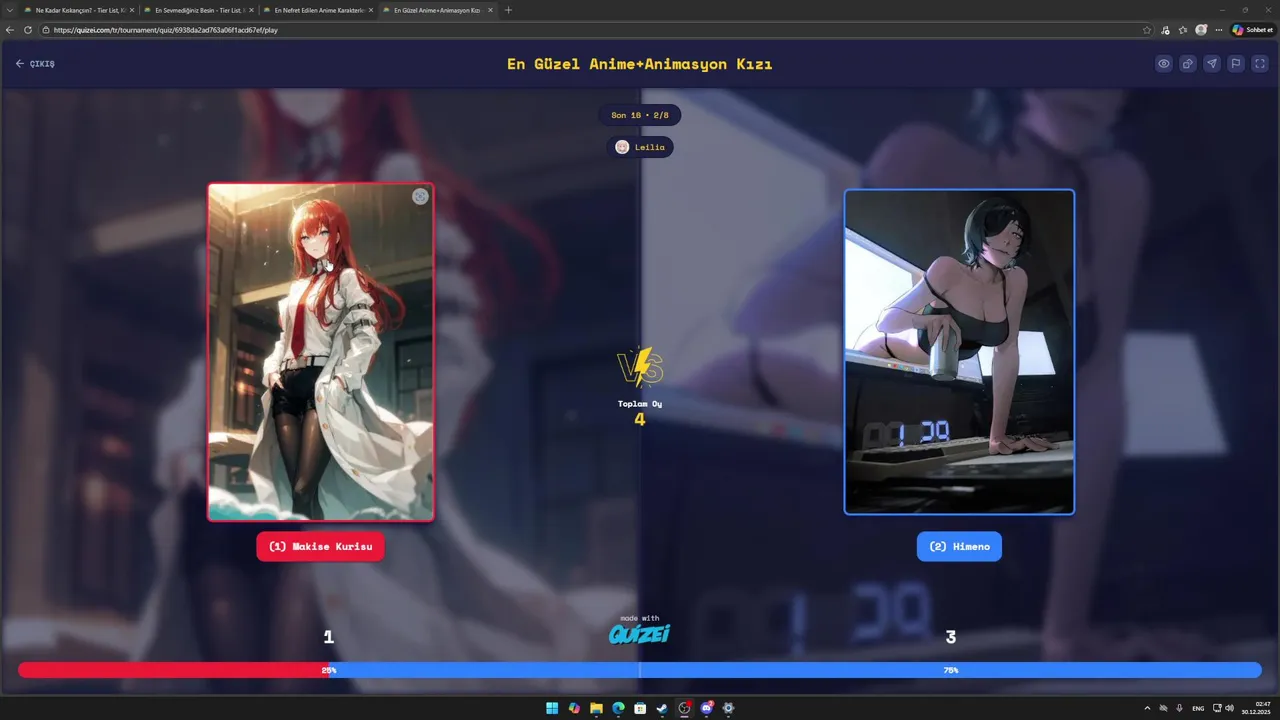Click the 'Son 16 • 2/8' round badge

[640, 115]
